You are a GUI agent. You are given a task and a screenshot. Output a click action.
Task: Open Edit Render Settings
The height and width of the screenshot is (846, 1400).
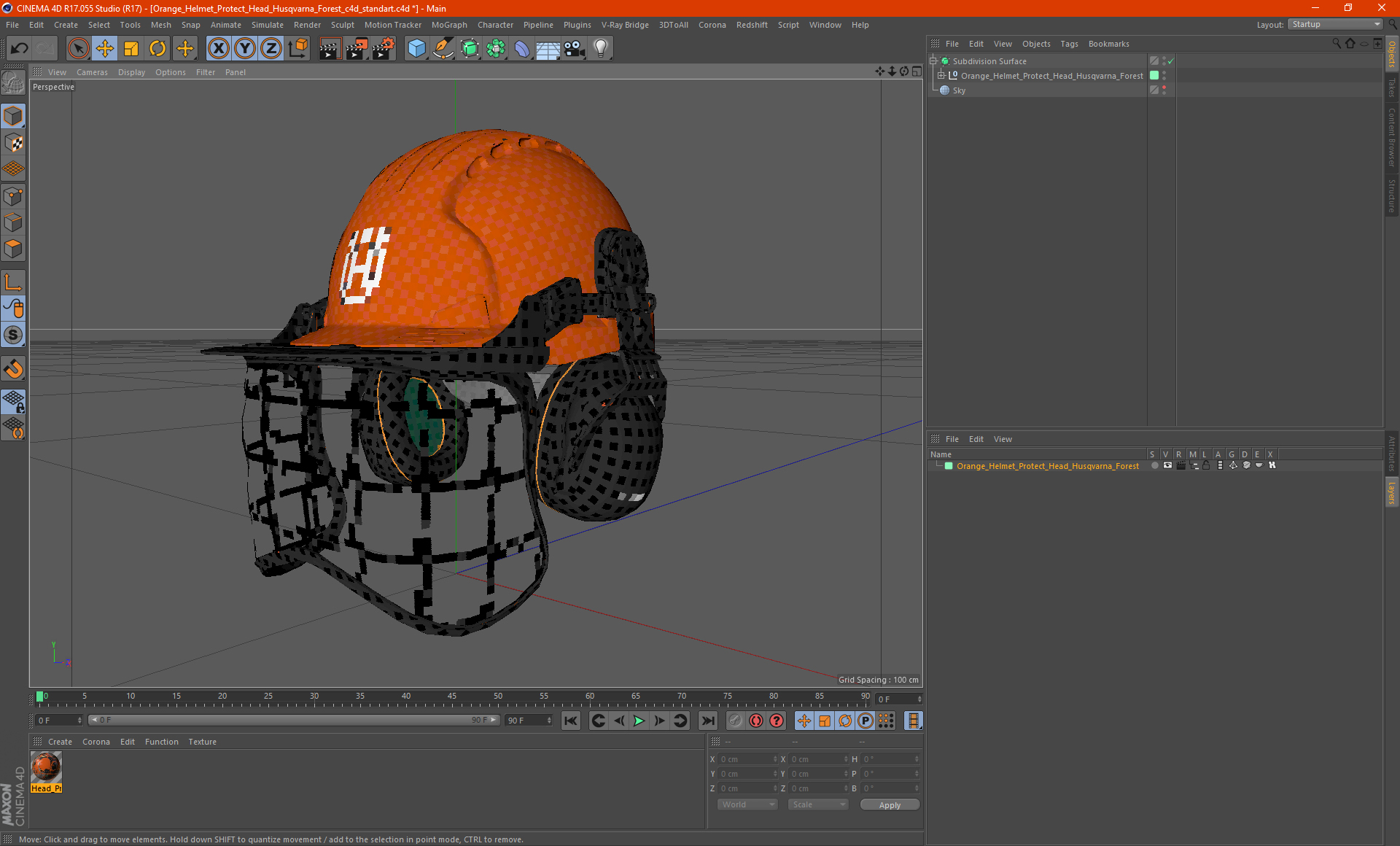coord(384,49)
